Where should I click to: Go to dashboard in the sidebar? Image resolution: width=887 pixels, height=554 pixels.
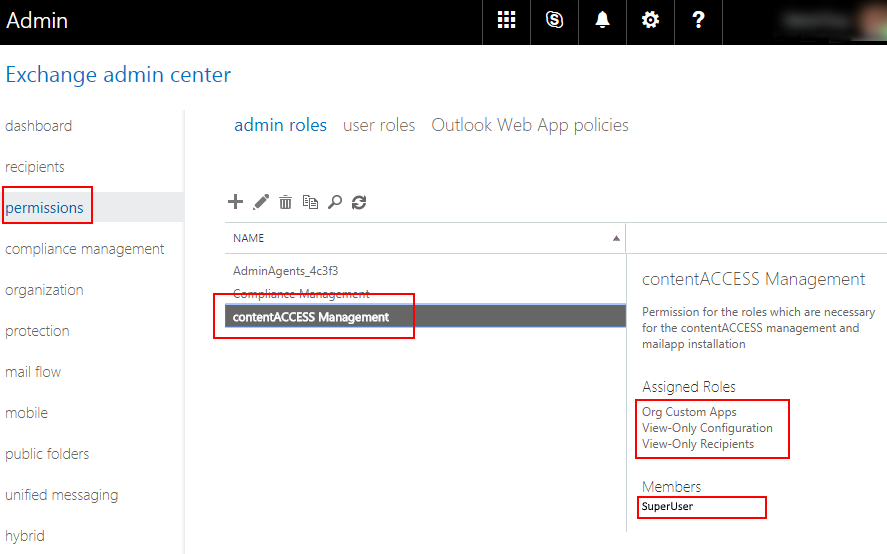click(x=38, y=126)
